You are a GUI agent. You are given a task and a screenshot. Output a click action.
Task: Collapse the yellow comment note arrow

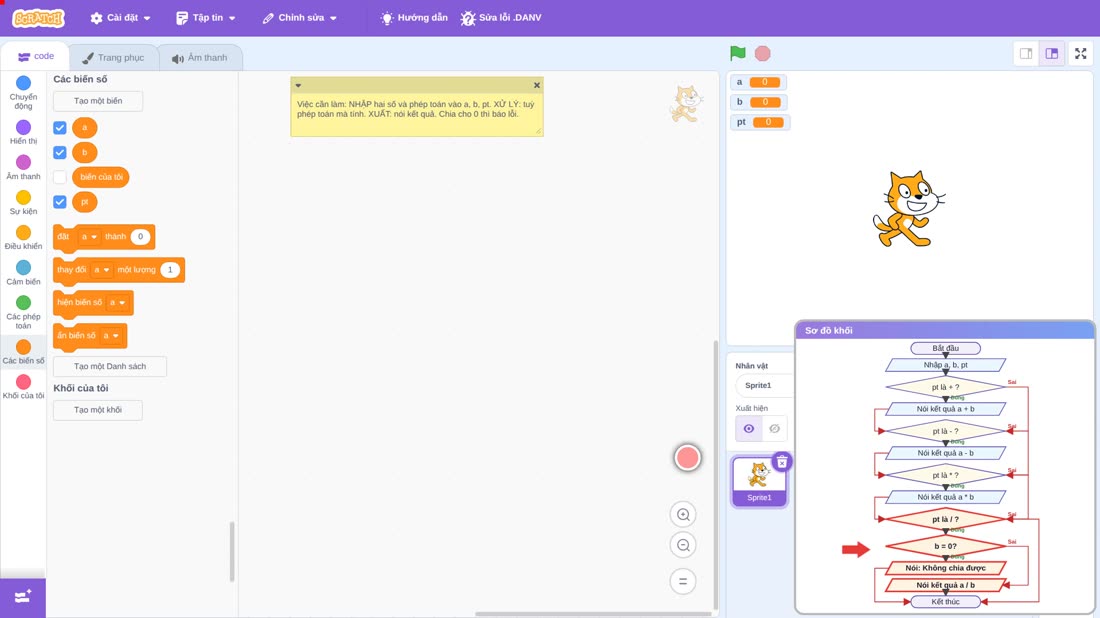coord(298,86)
